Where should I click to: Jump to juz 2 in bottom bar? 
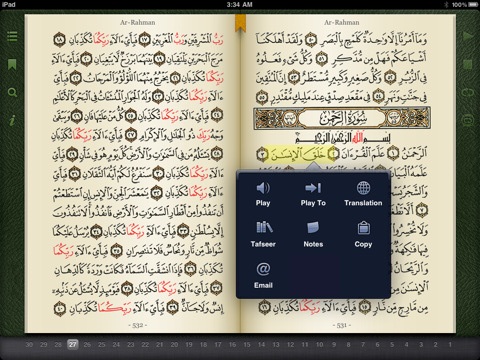tap(436, 345)
